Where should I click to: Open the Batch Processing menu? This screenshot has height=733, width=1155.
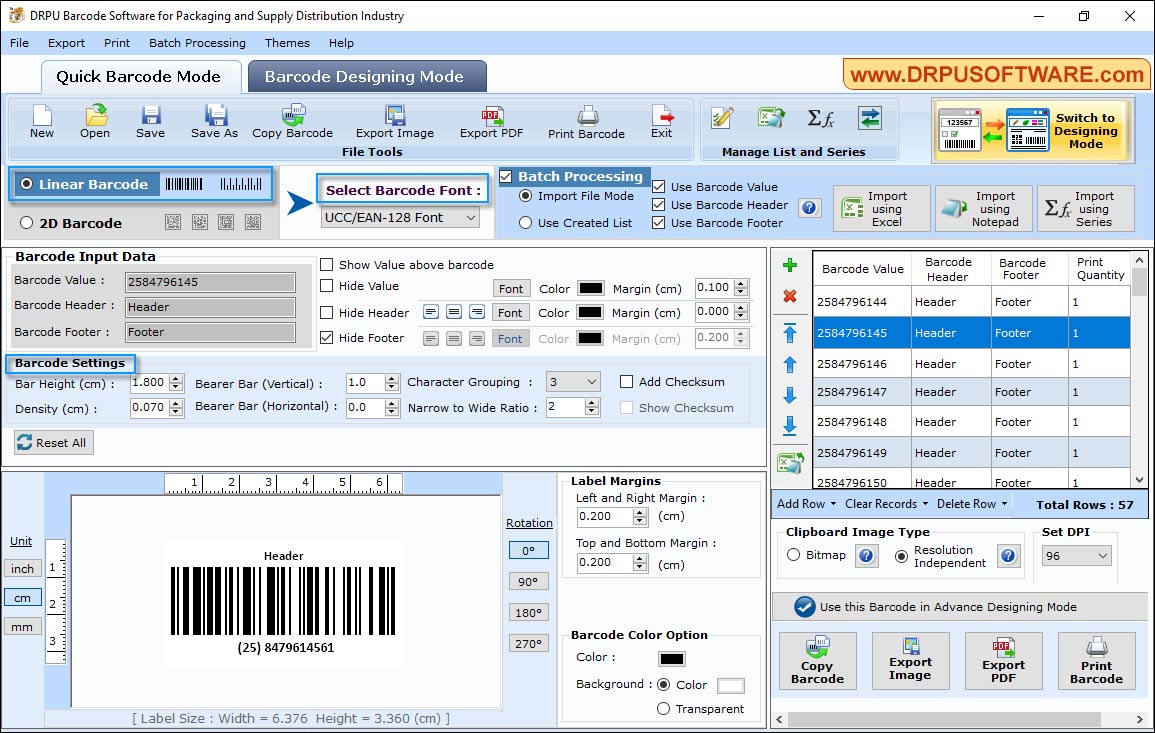click(x=197, y=43)
